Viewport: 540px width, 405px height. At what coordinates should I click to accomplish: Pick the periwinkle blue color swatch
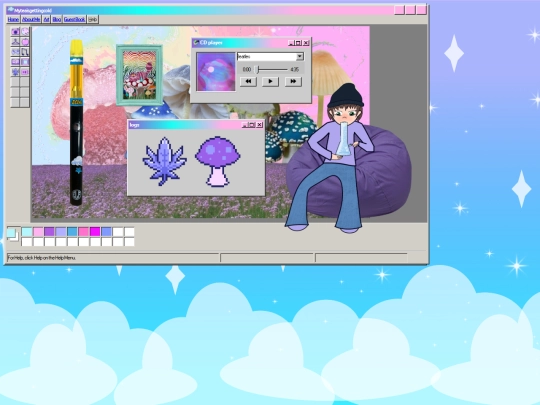coord(106,232)
